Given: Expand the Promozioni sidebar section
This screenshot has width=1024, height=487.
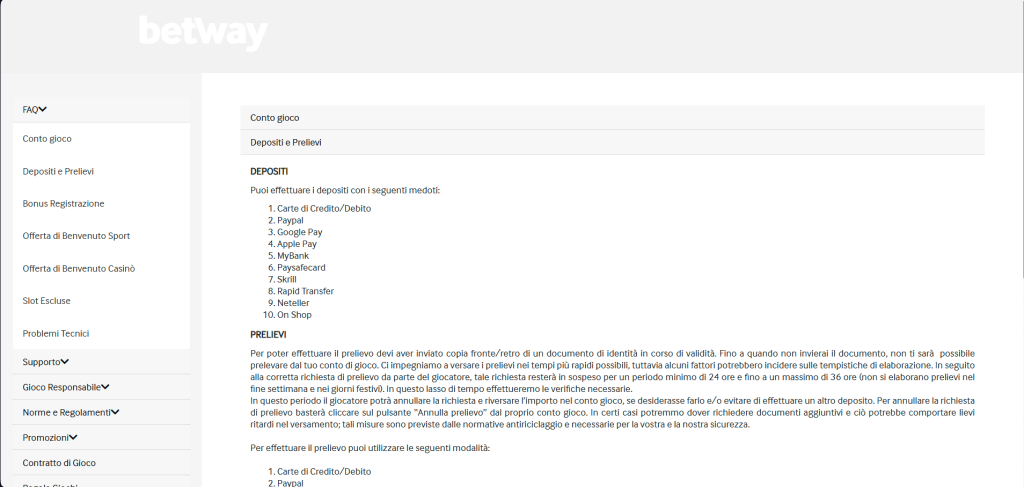Looking at the screenshot, I should click(50, 437).
